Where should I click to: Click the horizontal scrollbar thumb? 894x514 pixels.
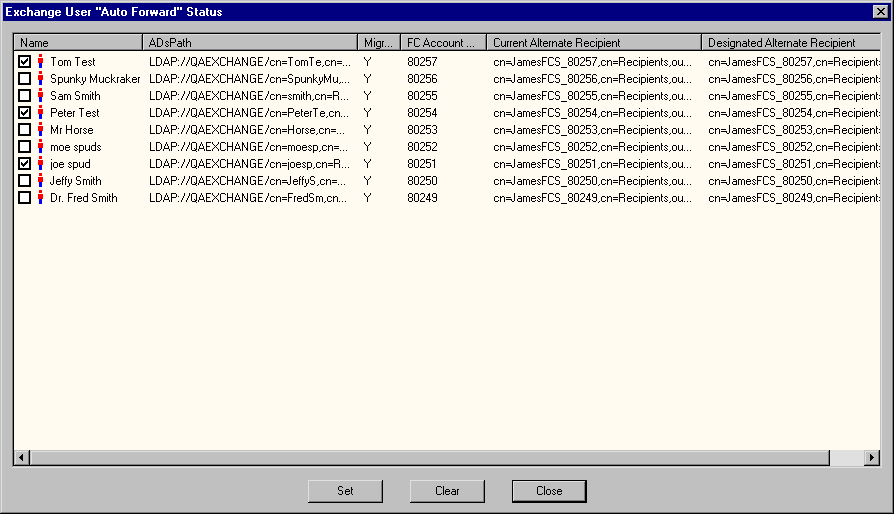[430, 458]
